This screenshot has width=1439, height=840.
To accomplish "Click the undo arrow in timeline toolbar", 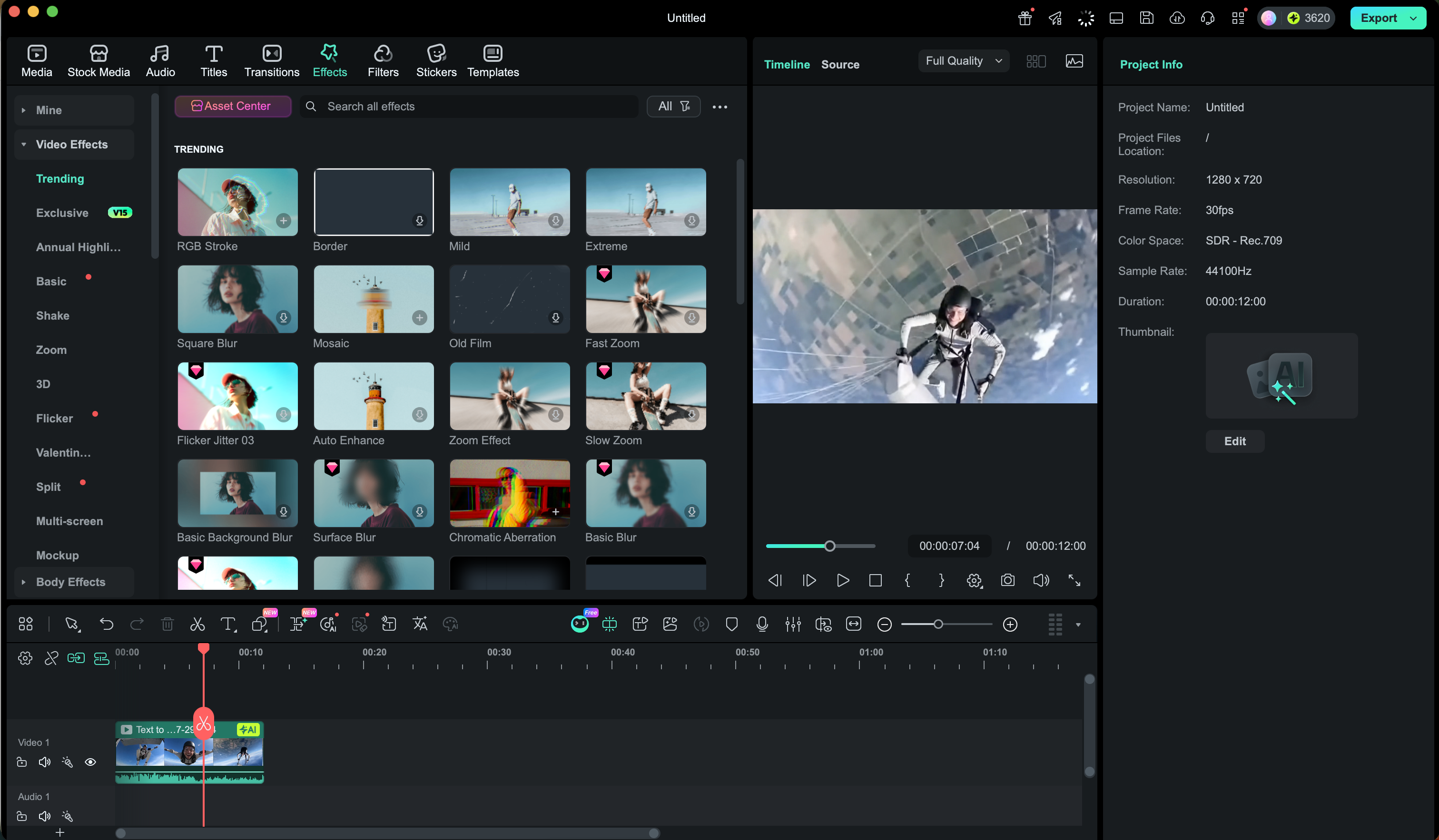I will coord(106,625).
